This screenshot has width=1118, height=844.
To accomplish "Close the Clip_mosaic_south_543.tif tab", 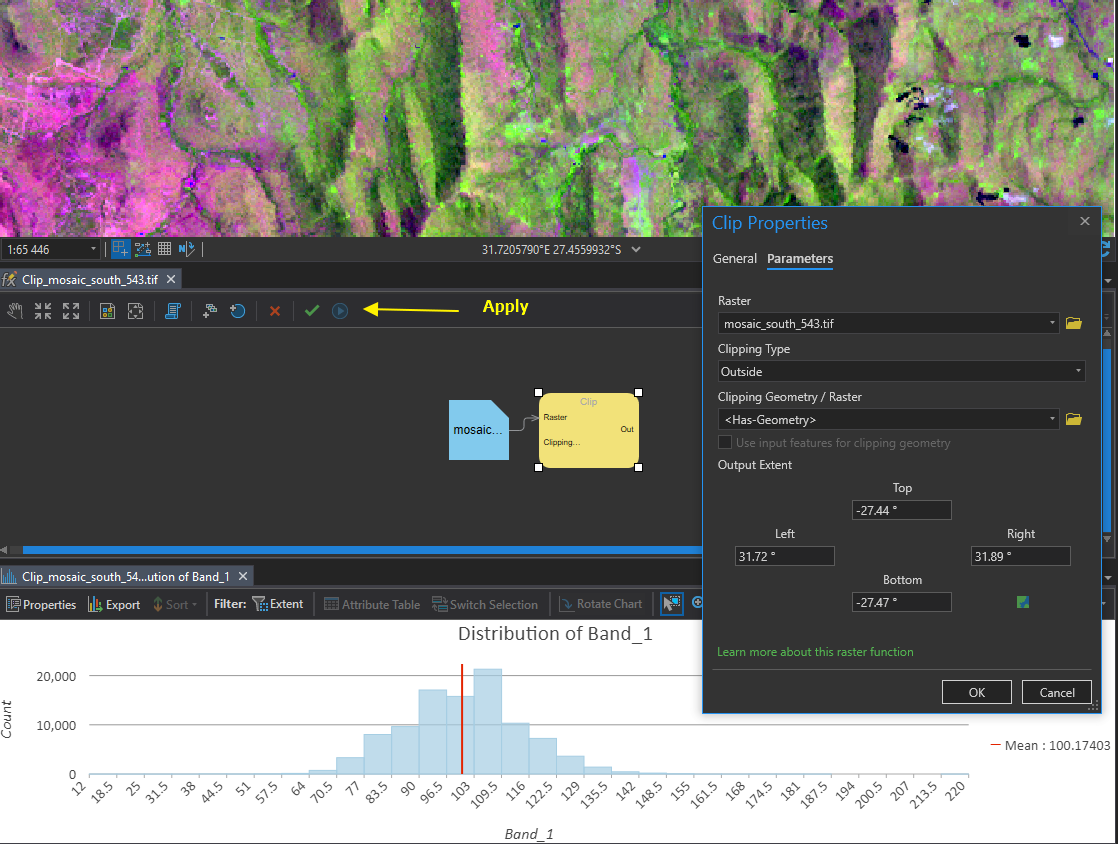I will pyautogui.click(x=171, y=279).
